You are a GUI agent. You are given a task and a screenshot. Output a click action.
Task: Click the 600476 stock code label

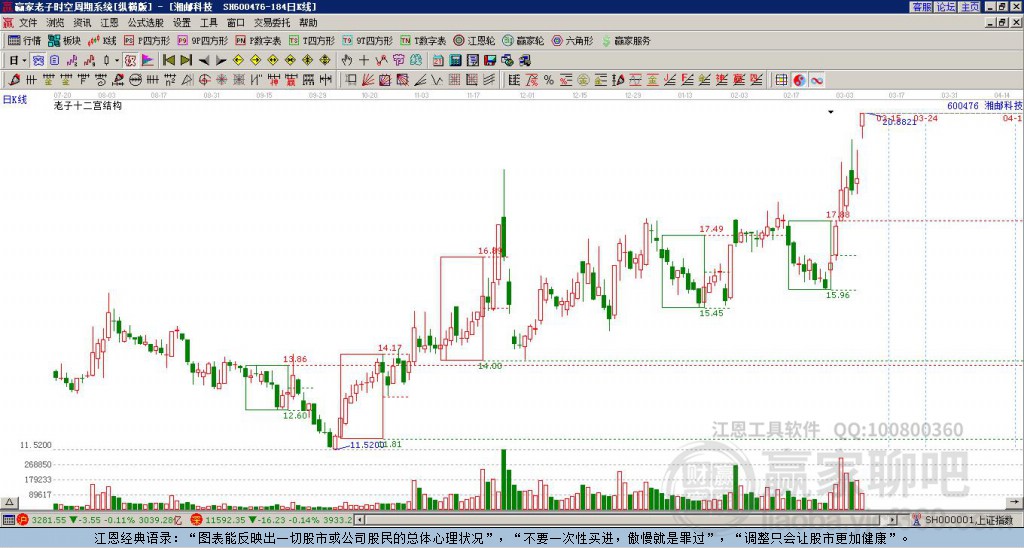coord(963,105)
